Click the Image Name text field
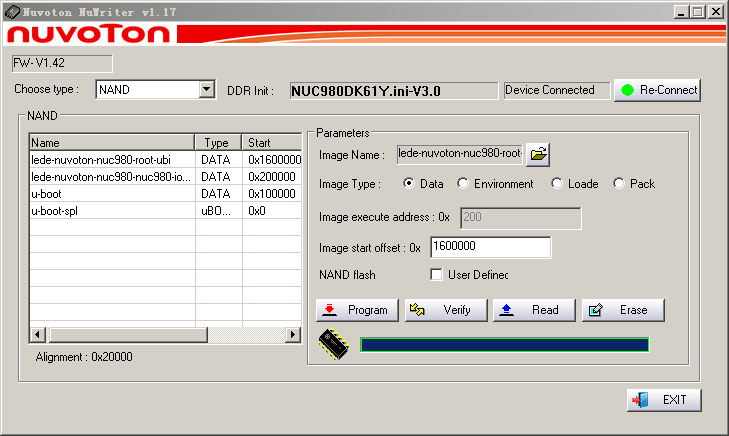This screenshot has height=436, width=729. 460,154
